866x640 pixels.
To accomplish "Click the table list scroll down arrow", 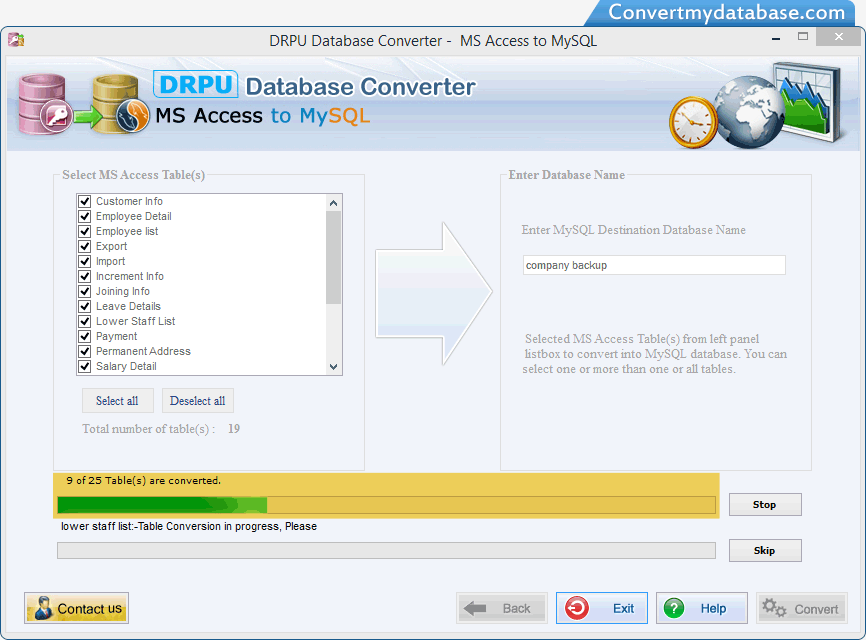I will tap(333, 367).
